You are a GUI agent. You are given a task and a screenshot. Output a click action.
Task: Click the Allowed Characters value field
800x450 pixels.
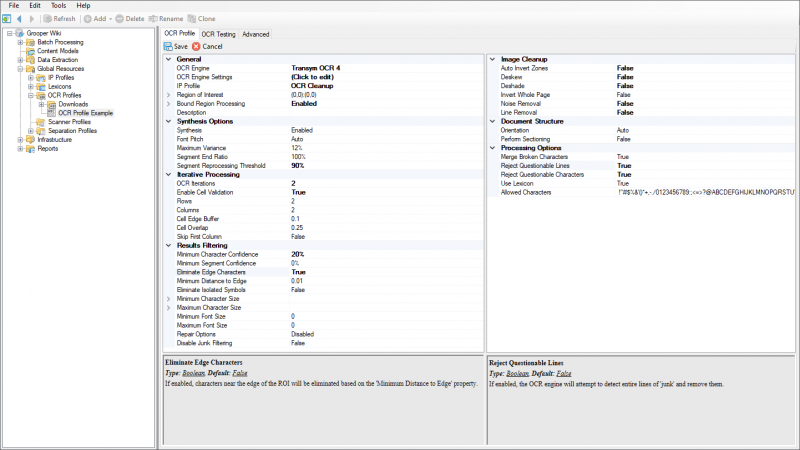(x=705, y=192)
